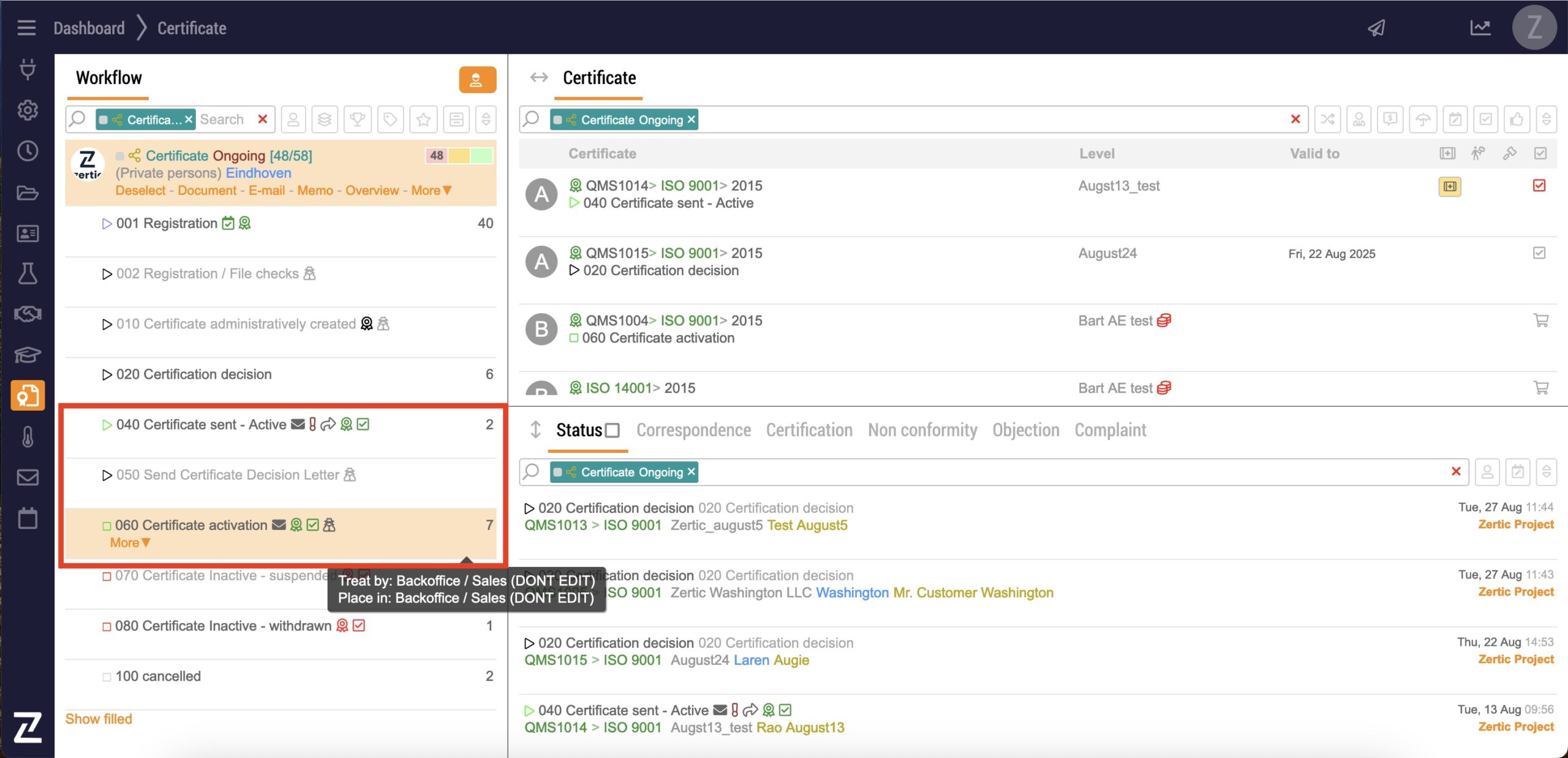Expand the More dropdown in workflow header
This screenshot has width=1568, height=758.
pyautogui.click(x=431, y=191)
